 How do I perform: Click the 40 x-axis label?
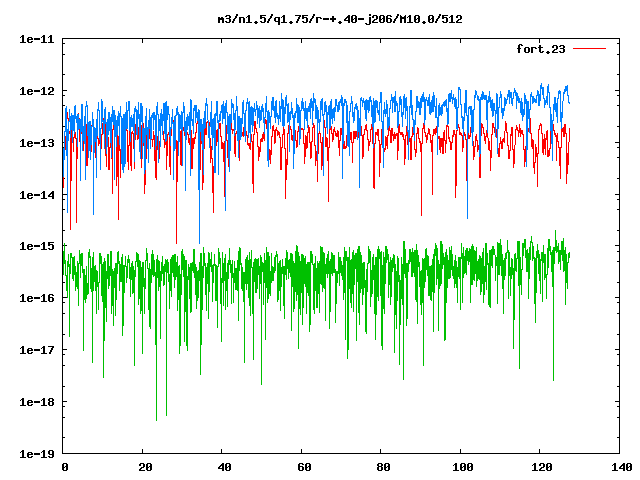point(224,467)
